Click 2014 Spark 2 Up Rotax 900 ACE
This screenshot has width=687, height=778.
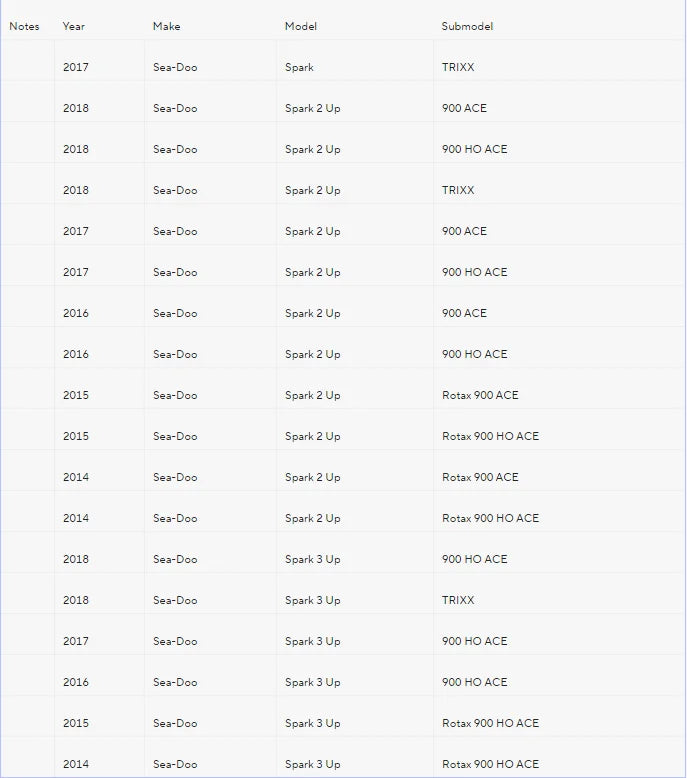(480, 477)
